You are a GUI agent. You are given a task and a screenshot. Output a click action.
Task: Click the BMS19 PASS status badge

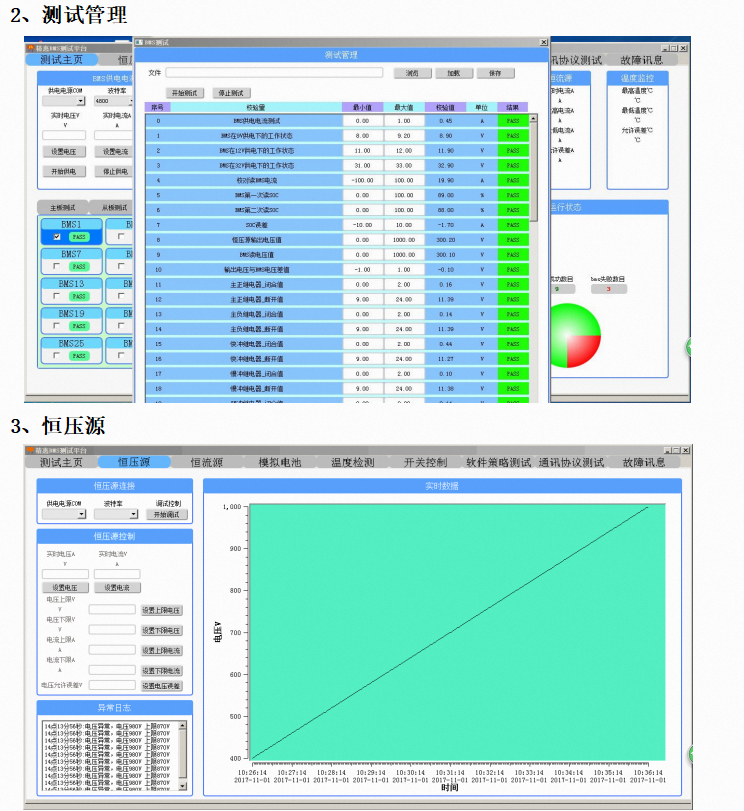80,326
